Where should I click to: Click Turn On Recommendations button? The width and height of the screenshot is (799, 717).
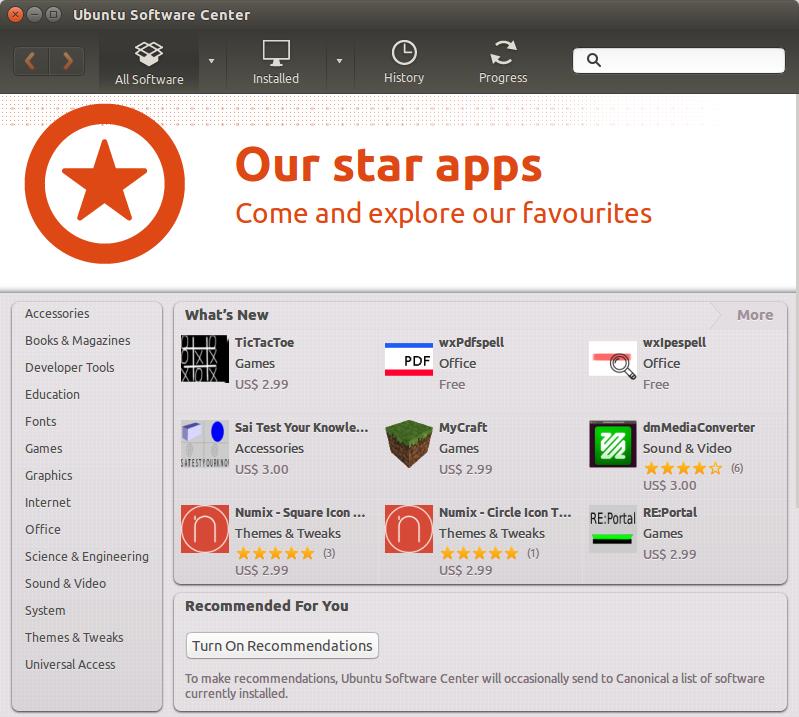tap(282, 646)
